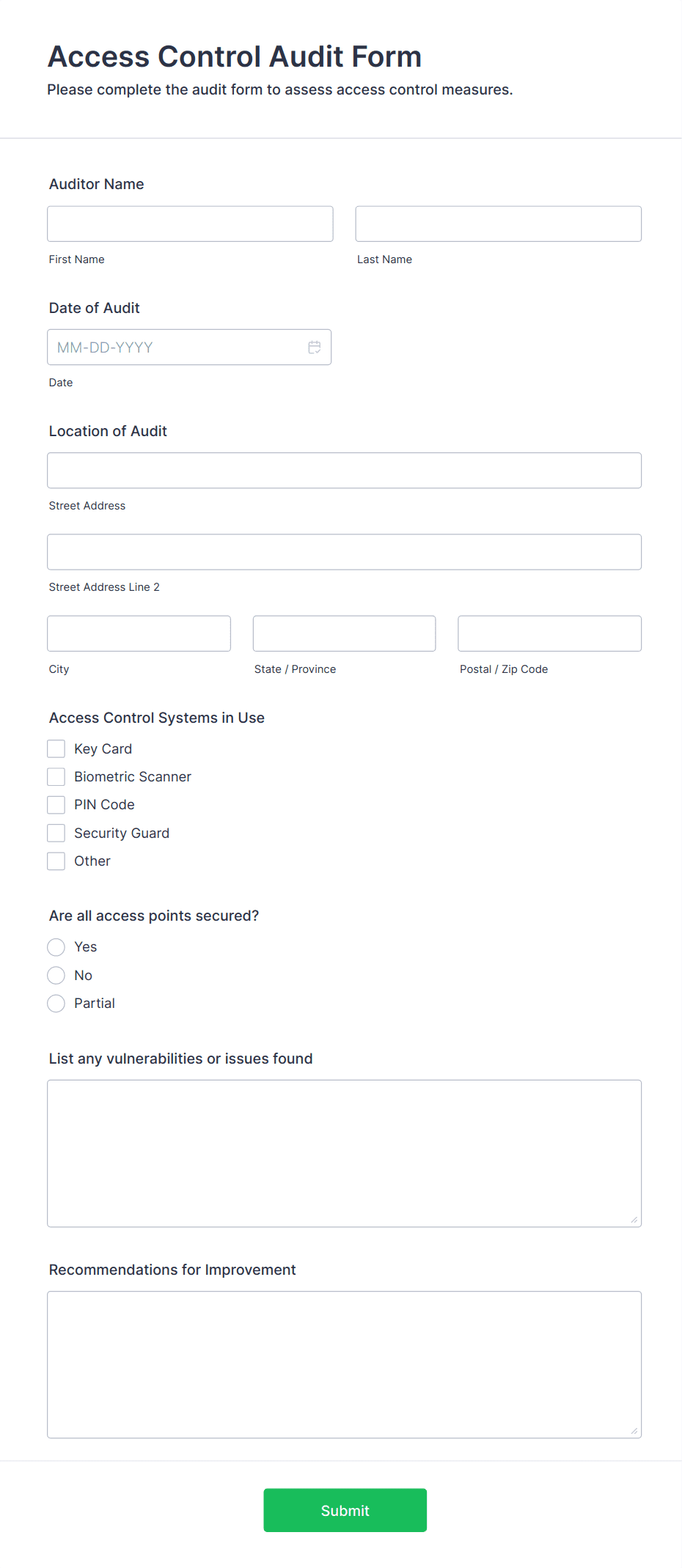
Task: Check the Other access system option
Action: click(x=56, y=861)
